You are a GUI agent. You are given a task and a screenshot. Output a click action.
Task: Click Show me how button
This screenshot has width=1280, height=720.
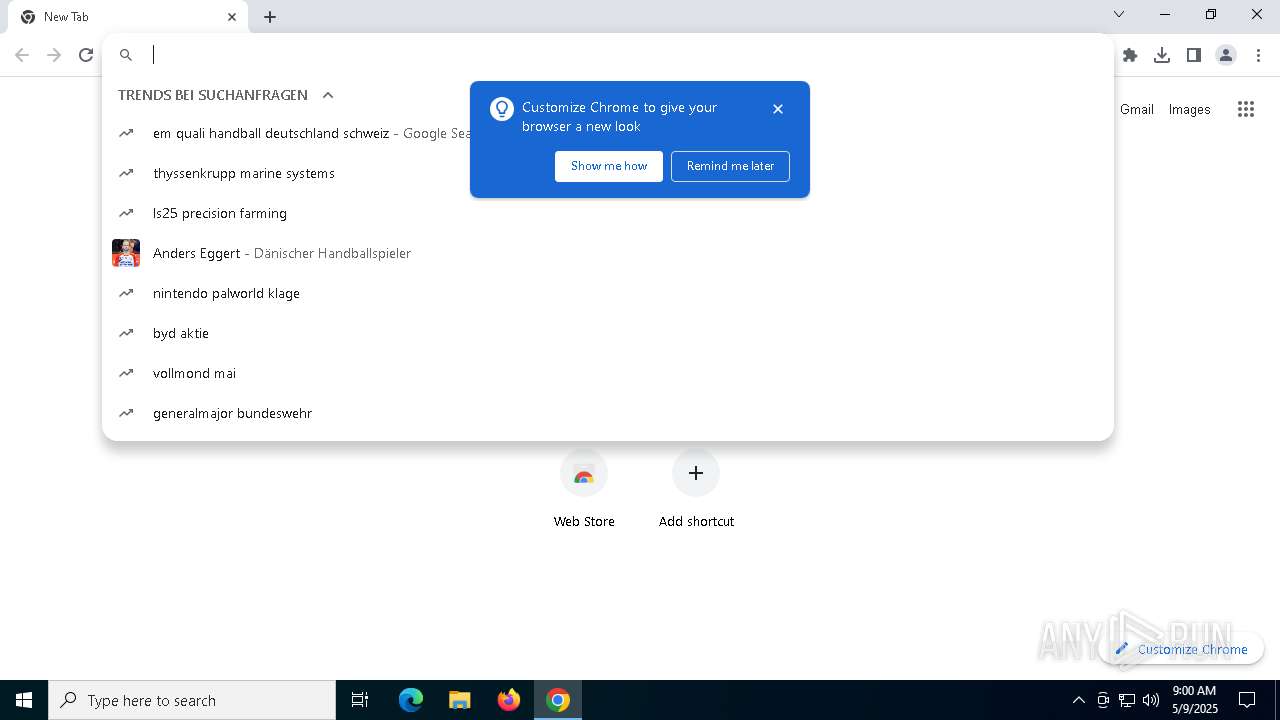[609, 166]
